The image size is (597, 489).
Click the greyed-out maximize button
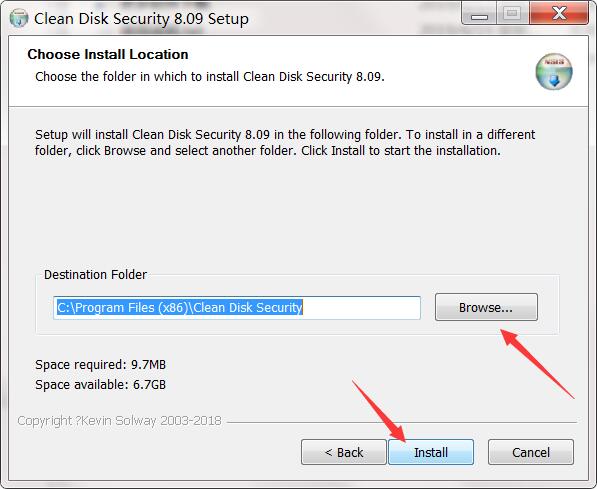[x=512, y=14]
